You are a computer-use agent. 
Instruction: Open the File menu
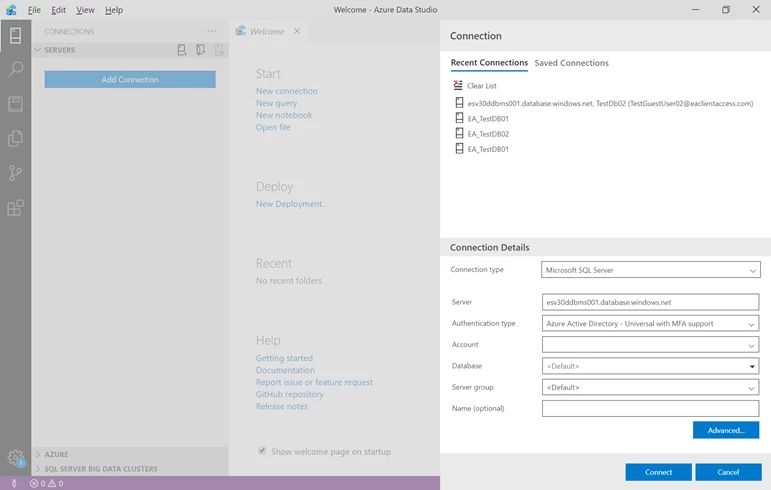pyautogui.click(x=34, y=10)
